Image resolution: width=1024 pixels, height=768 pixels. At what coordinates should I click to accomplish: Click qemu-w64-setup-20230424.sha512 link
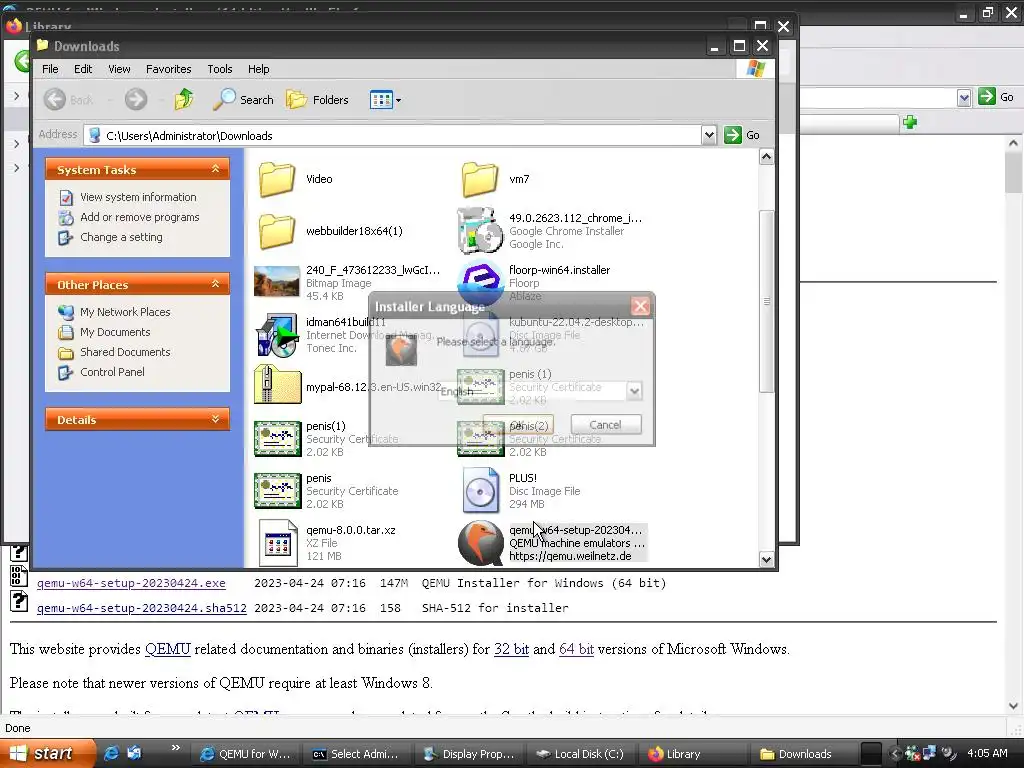[x=142, y=608]
